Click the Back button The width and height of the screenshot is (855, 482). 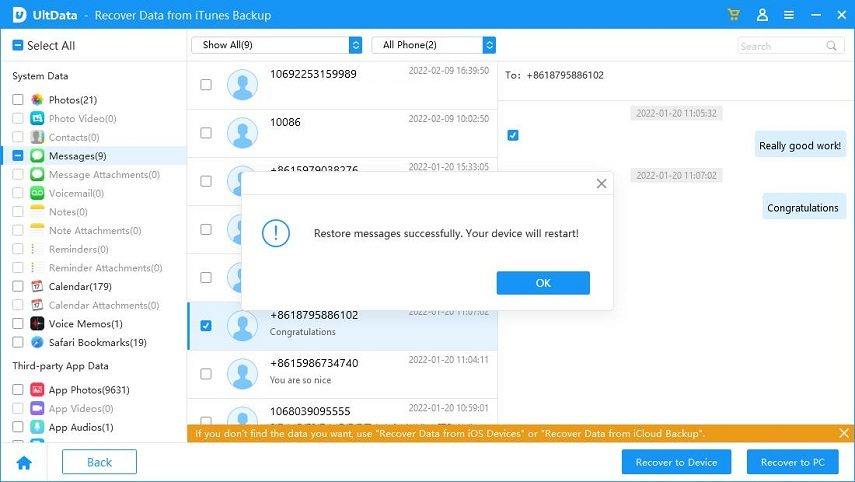99,462
